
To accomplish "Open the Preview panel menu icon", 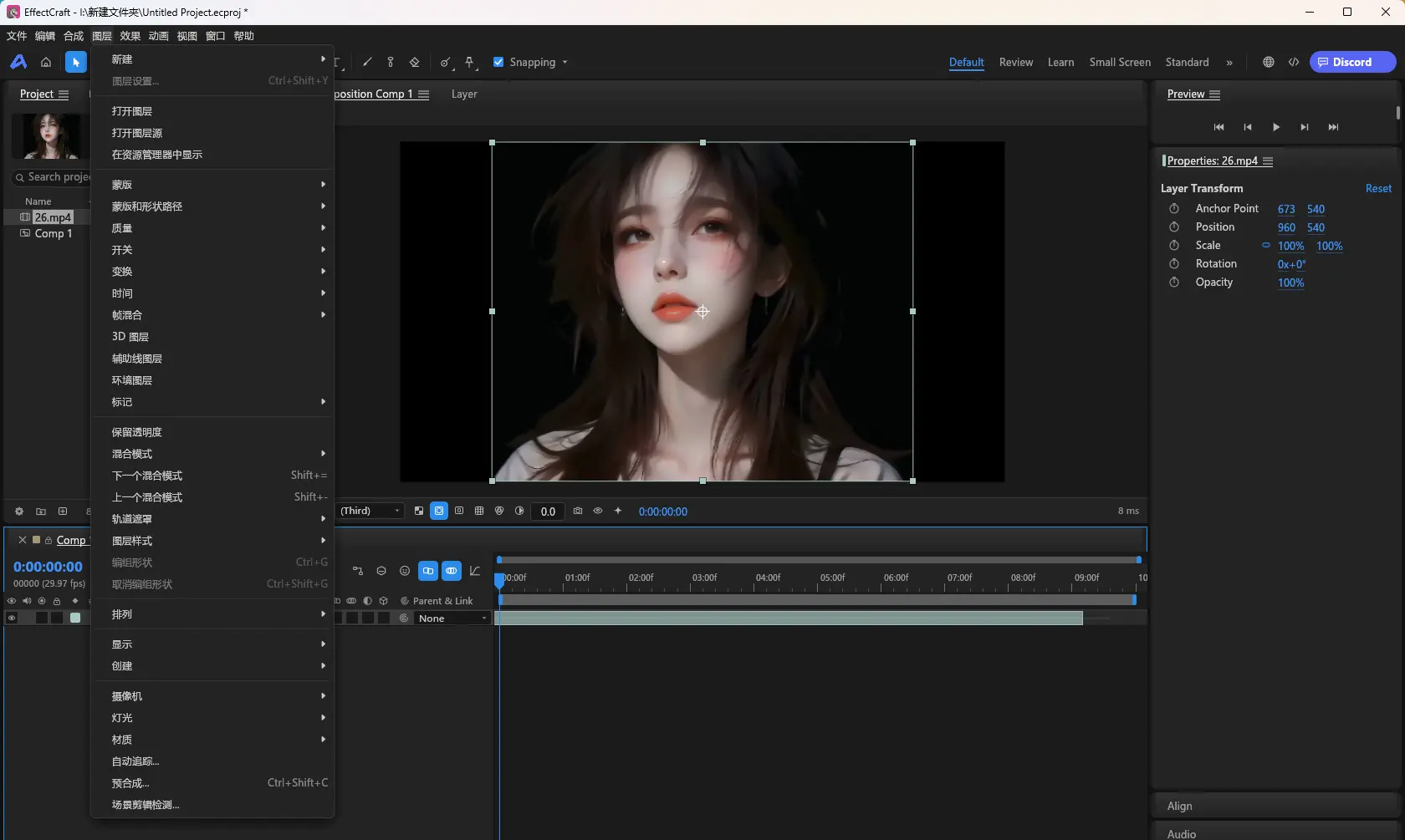I will pos(1214,94).
